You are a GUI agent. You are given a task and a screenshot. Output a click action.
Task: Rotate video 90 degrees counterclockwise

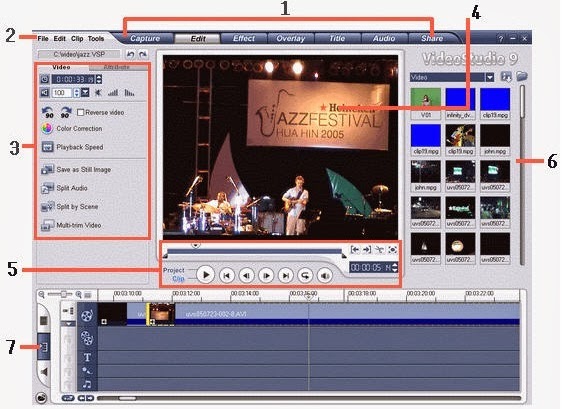coord(48,112)
